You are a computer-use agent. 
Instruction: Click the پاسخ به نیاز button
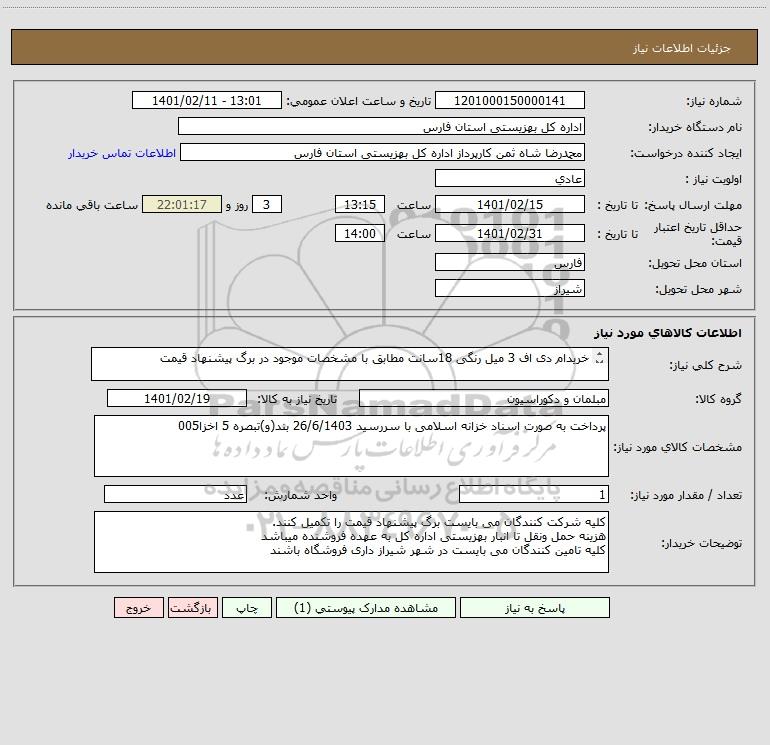(x=535, y=608)
